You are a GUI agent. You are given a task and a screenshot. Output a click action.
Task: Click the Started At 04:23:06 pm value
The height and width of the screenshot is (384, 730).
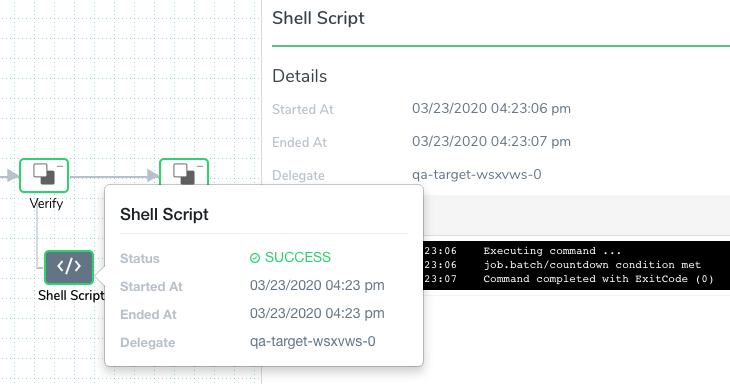pyautogui.click(x=491, y=108)
